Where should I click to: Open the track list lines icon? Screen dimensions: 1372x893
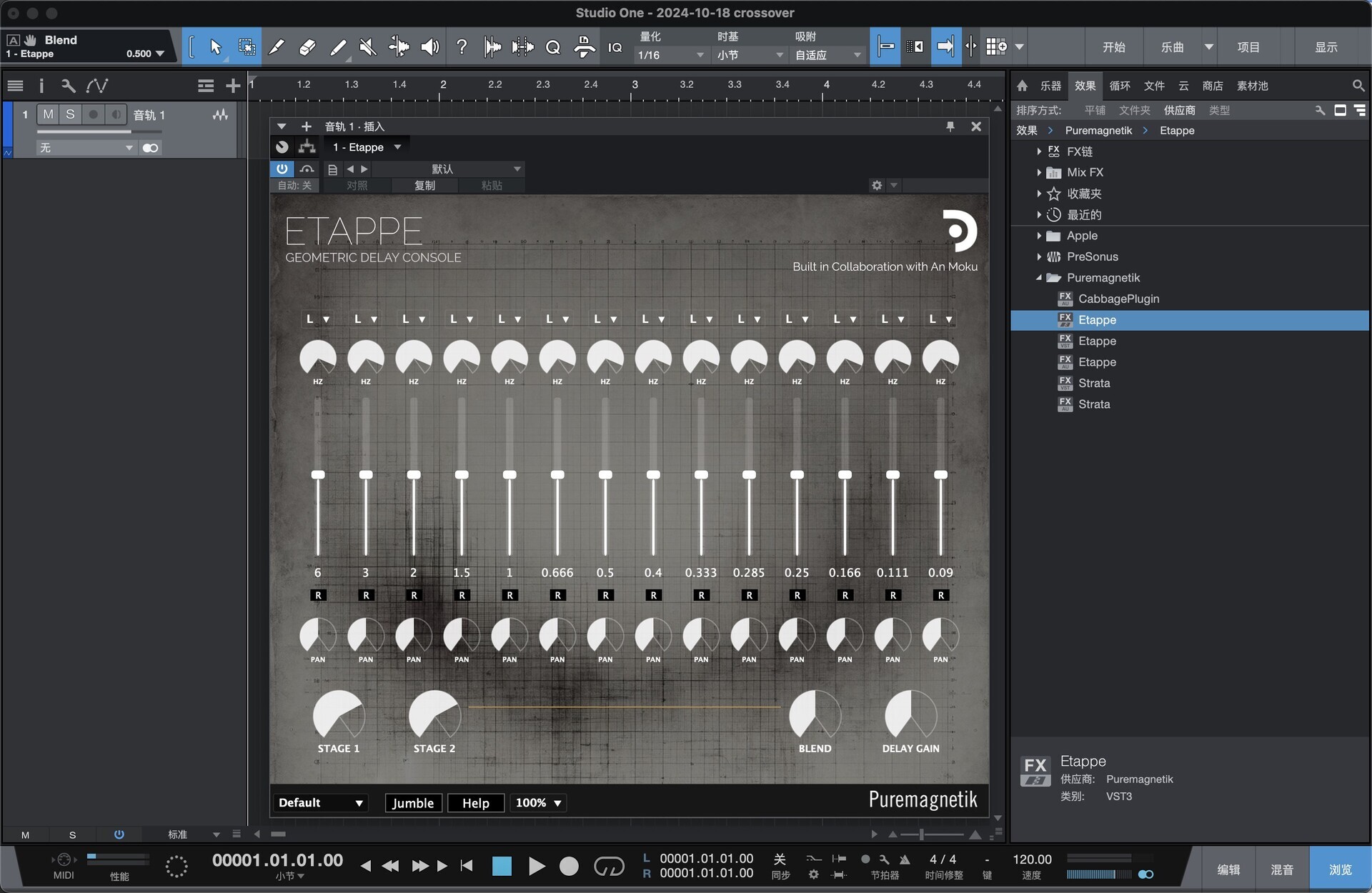point(15,86)
